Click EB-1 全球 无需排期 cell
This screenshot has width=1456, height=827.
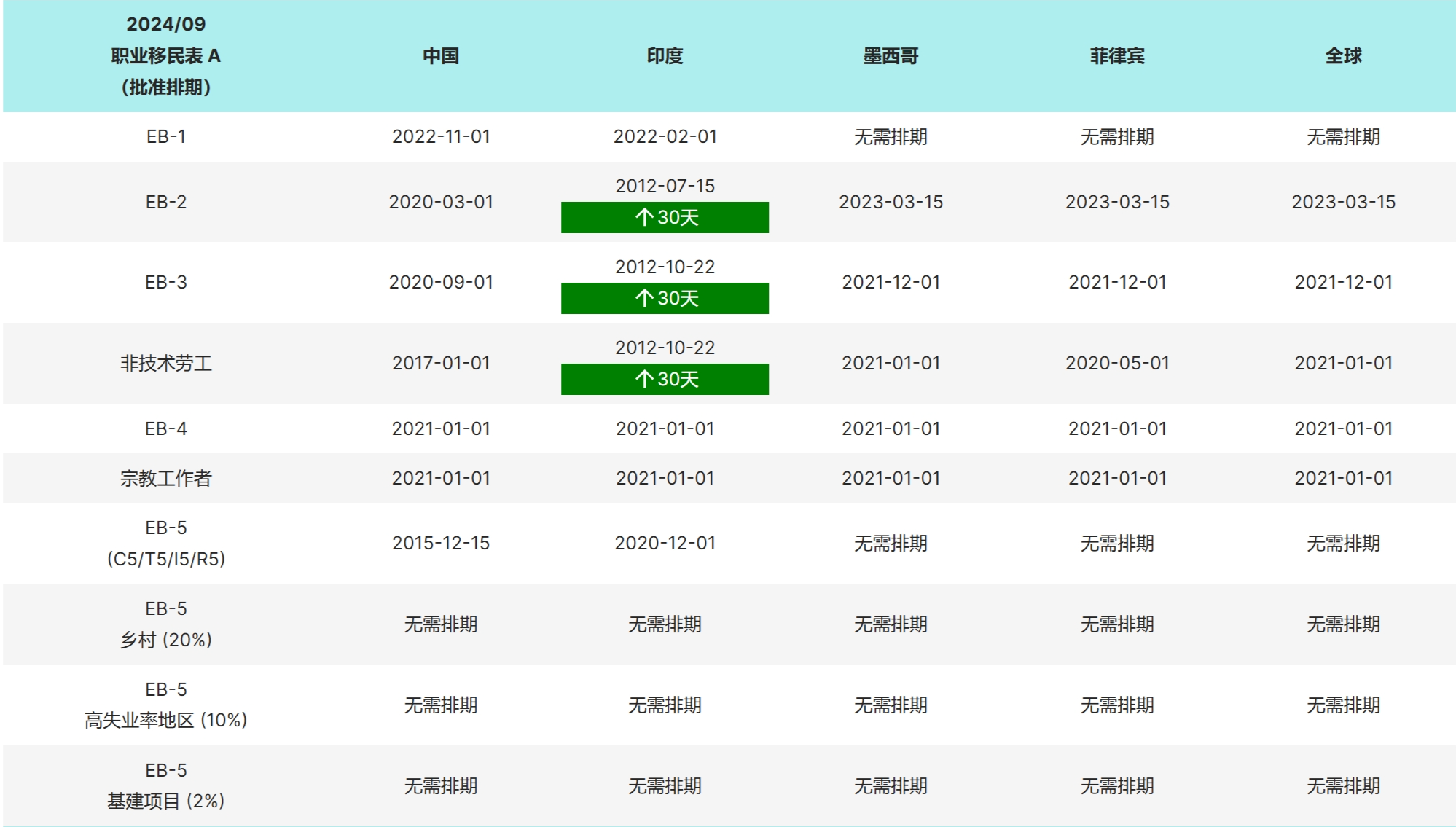1343,136
